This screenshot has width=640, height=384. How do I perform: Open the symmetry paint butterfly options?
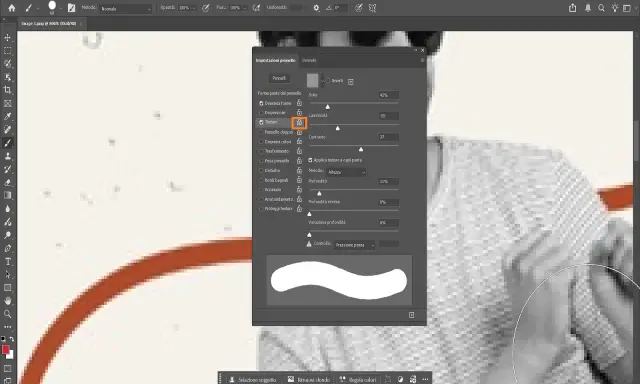(372, 8)
